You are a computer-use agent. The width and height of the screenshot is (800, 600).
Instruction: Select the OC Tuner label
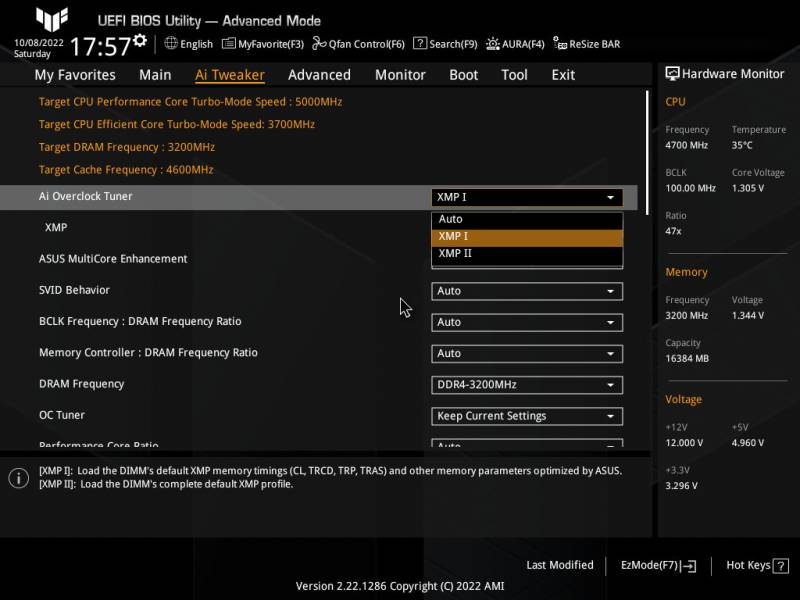pyautogui.click(x=62, y=415)
